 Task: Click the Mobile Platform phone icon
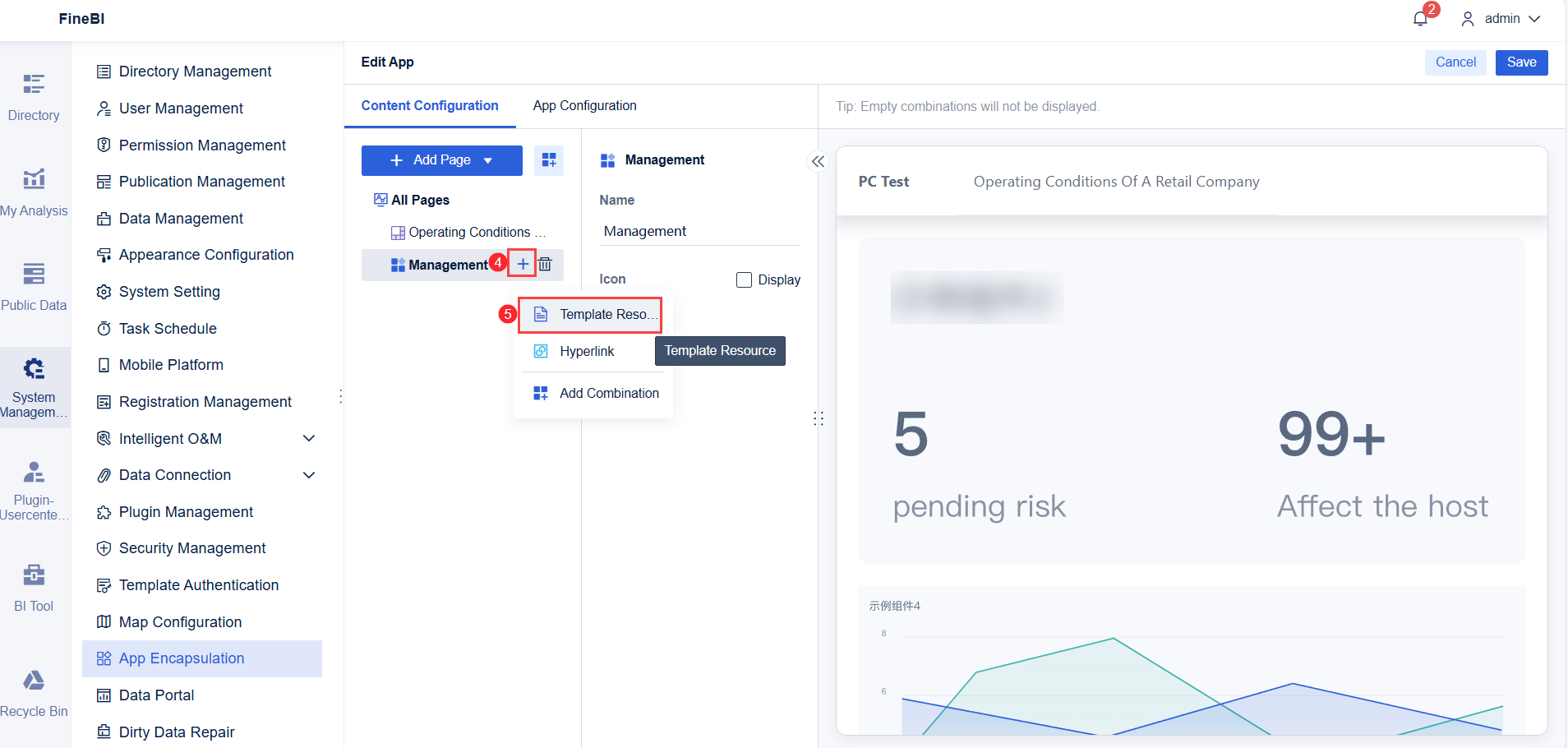coord(104,365)
